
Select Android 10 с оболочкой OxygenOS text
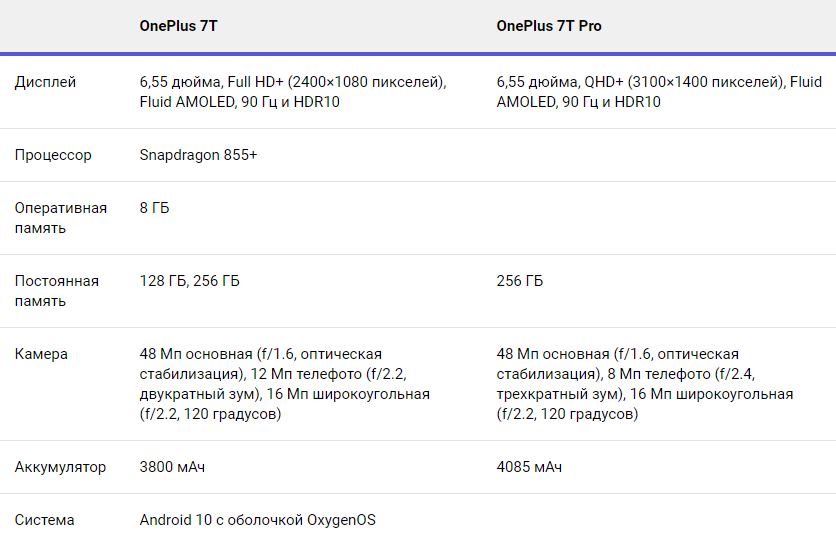[258, 520]
